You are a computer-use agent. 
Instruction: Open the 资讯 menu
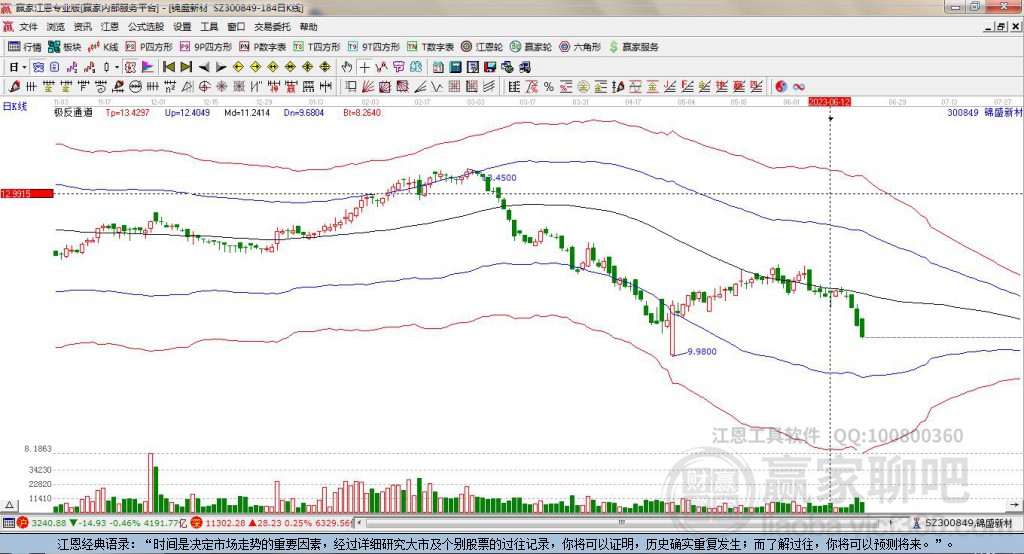click(x=82, y=27)
